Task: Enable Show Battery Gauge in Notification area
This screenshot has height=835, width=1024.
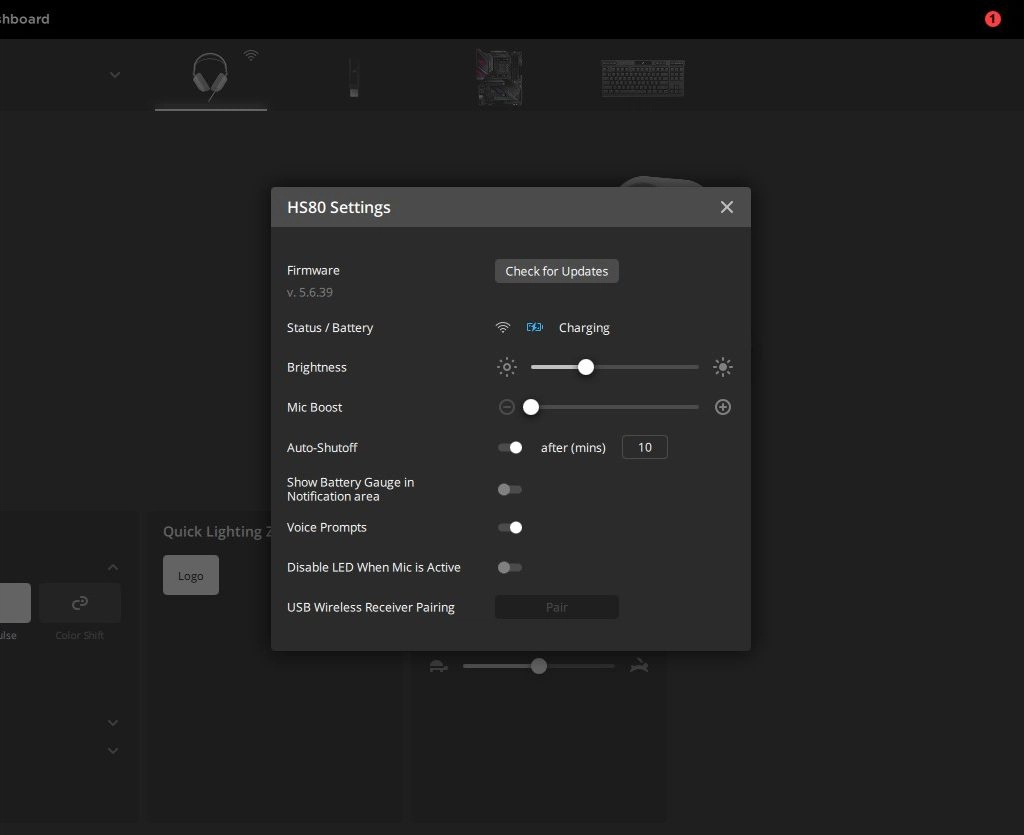Action: click(510, 489)
